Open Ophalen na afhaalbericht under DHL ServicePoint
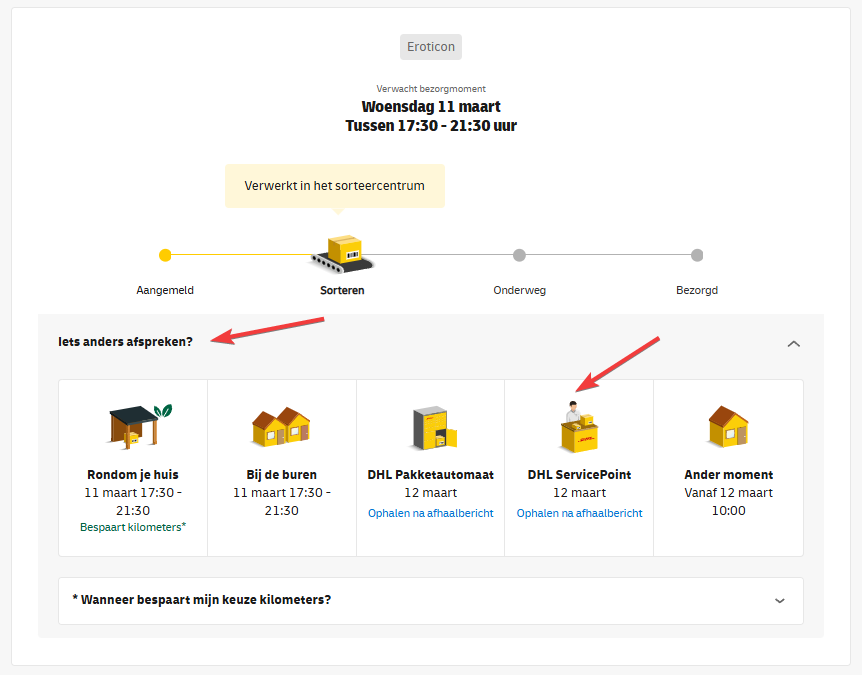The height and width of the screenshot is (675, 862). point(579,513)
